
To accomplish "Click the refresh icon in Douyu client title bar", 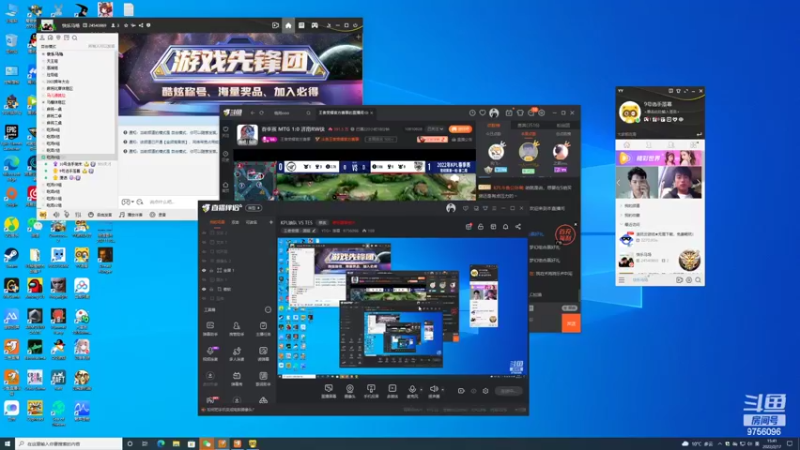I will point(262,113).
